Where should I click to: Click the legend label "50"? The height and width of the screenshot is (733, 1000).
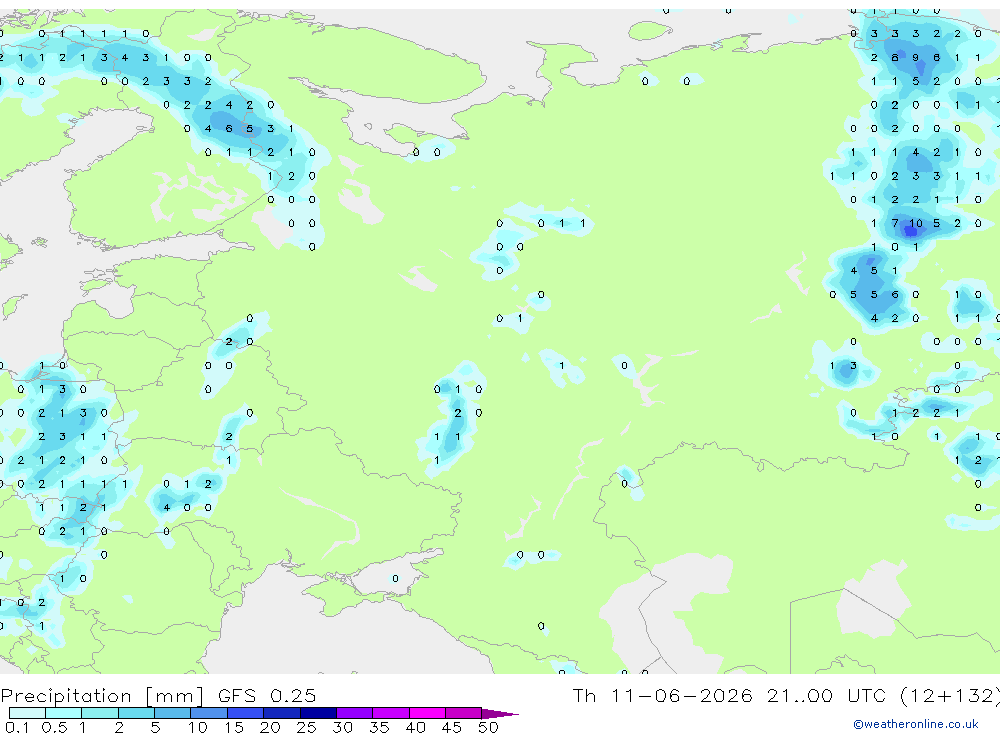point(488,727)
